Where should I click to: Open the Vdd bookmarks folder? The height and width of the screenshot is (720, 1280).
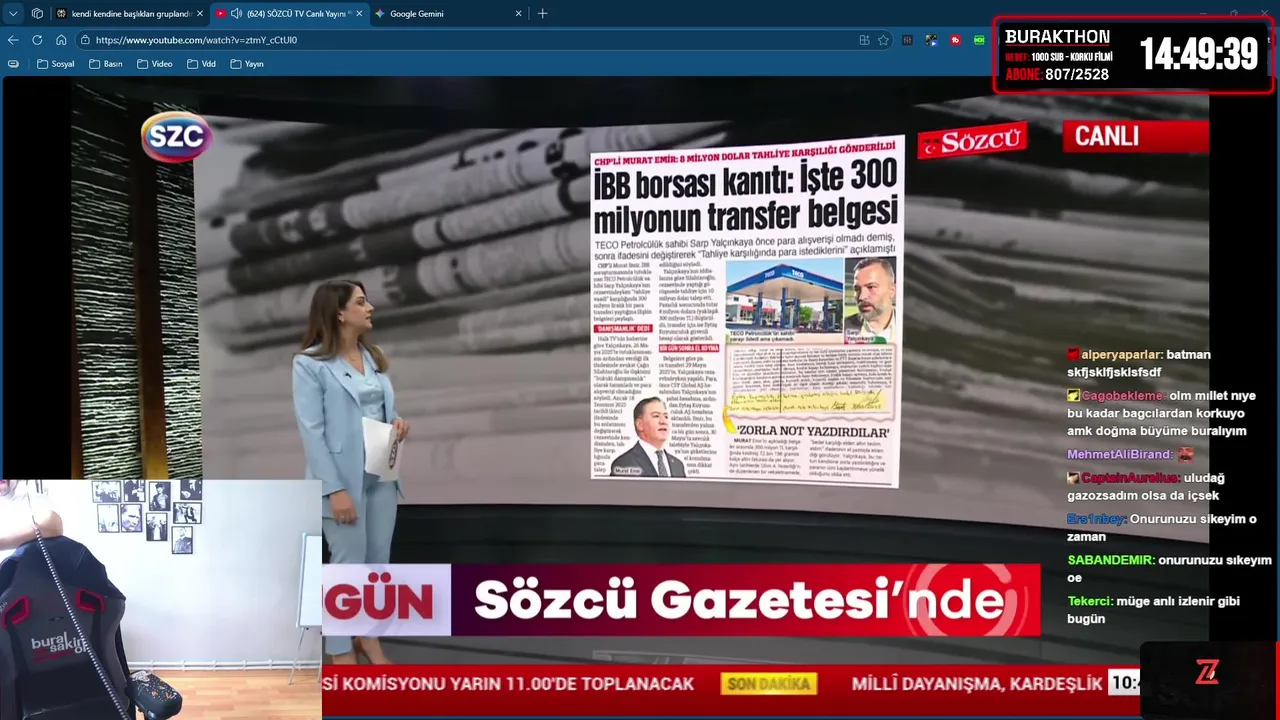pos(200,64)
